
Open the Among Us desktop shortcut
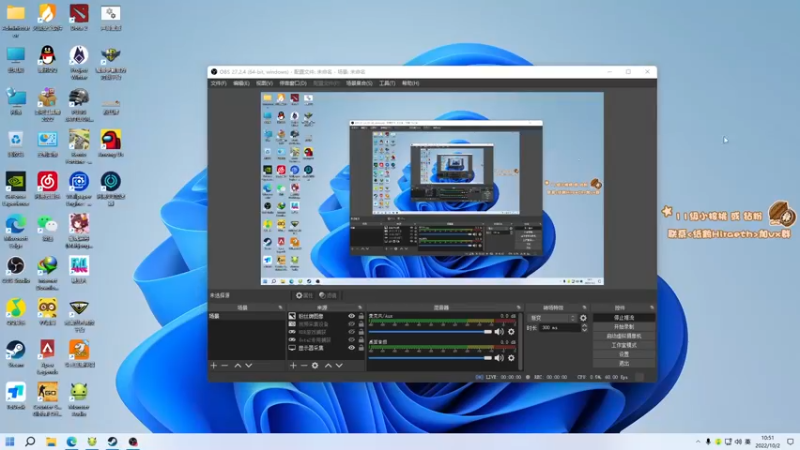click(111, 143)
